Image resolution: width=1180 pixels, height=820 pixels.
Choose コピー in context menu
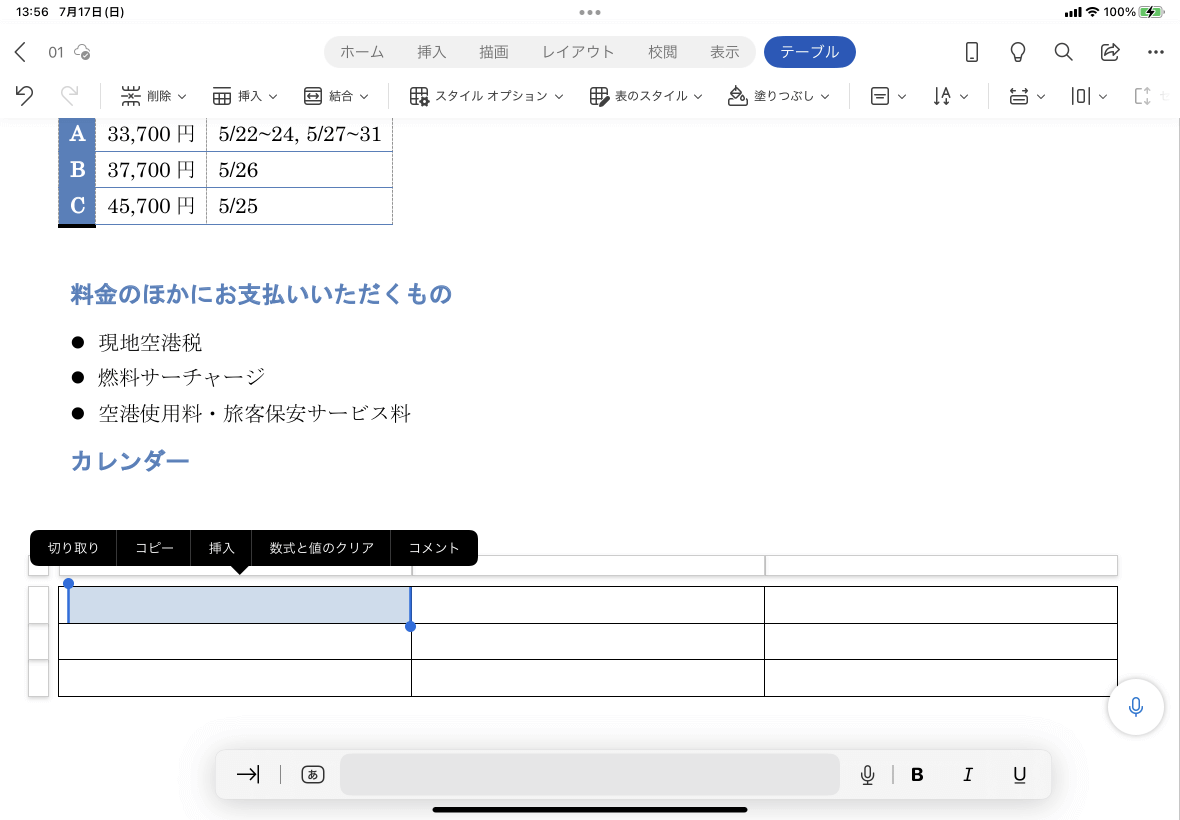click(x=154, y=548)
